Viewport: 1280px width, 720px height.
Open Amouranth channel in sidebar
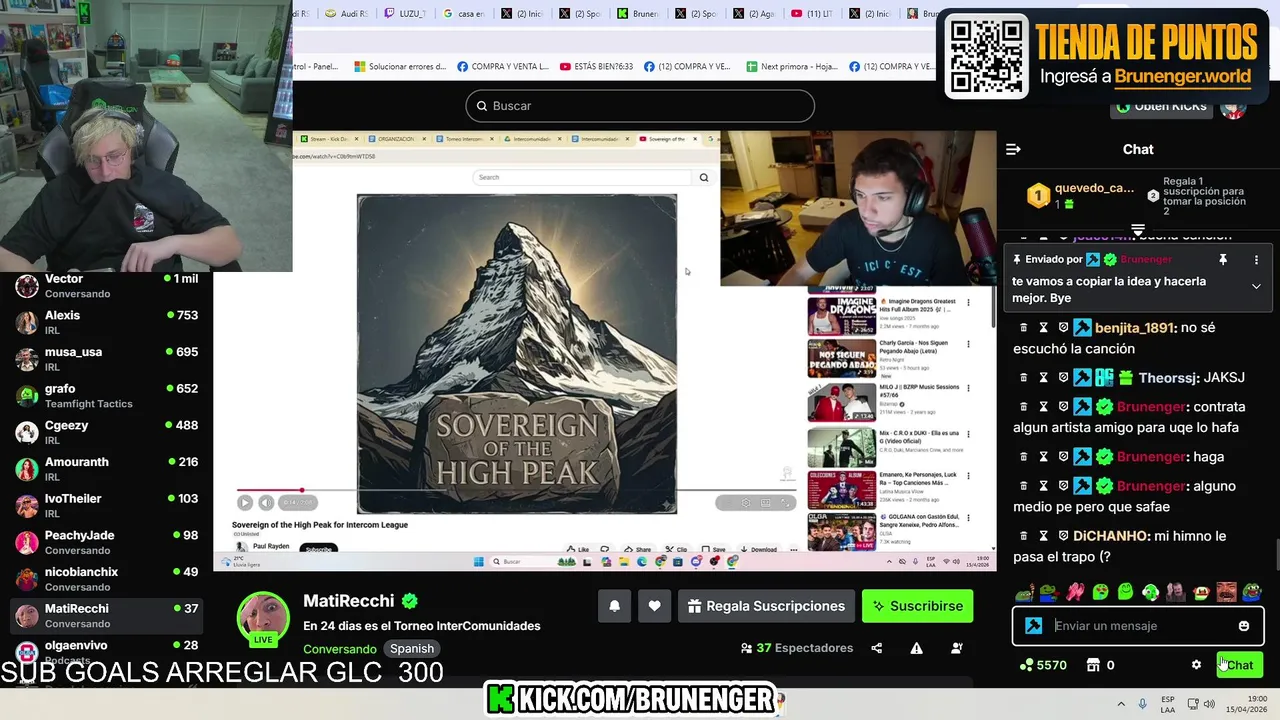(x=106, y=469)
